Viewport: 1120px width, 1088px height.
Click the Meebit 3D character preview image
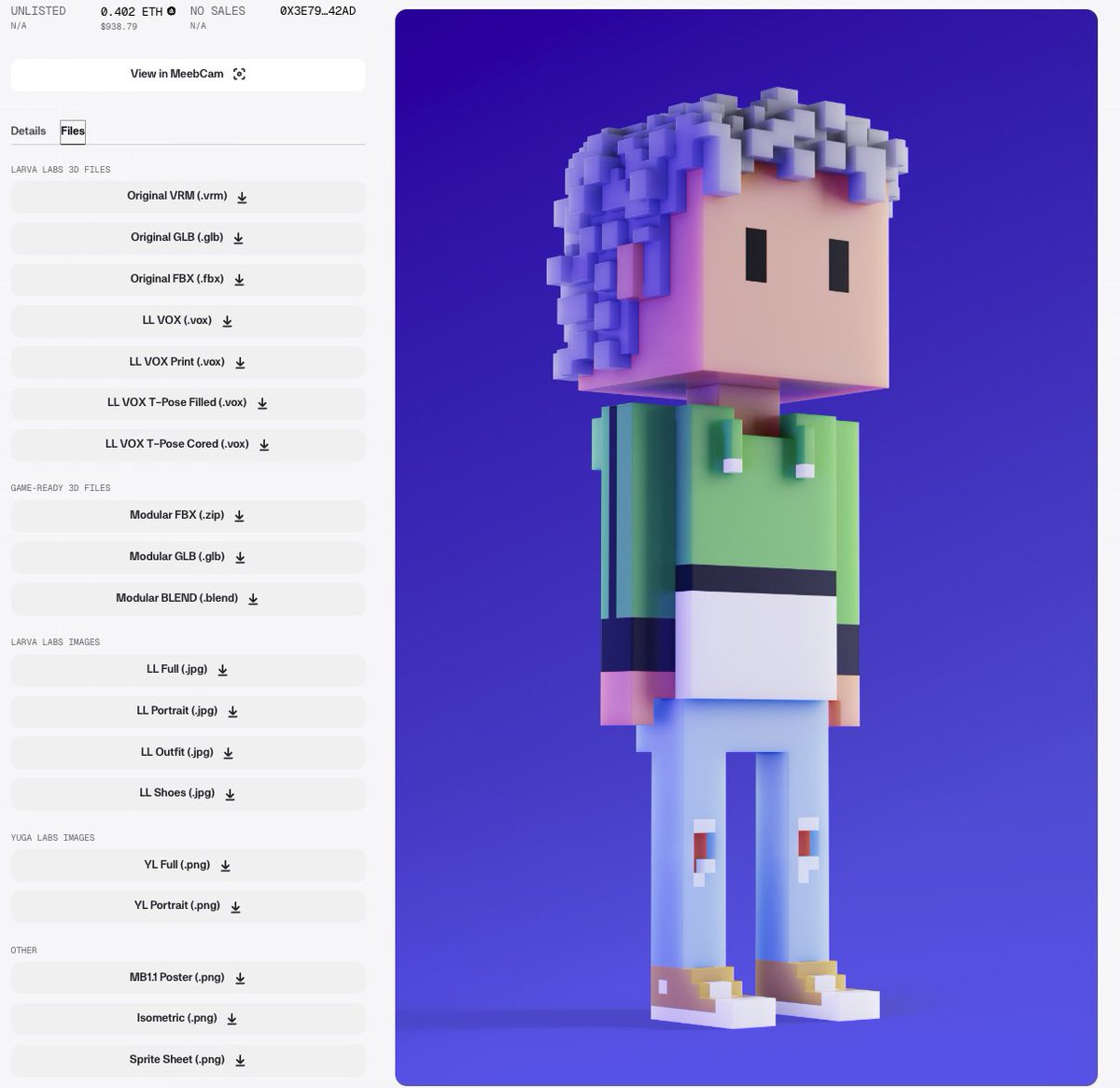coord(746,548)
